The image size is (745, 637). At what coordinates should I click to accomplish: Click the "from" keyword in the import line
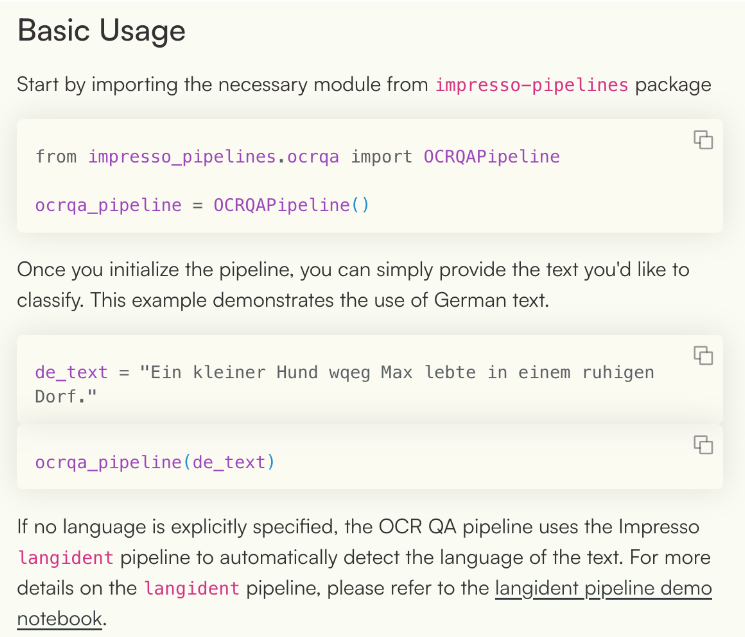click(56, 156)
